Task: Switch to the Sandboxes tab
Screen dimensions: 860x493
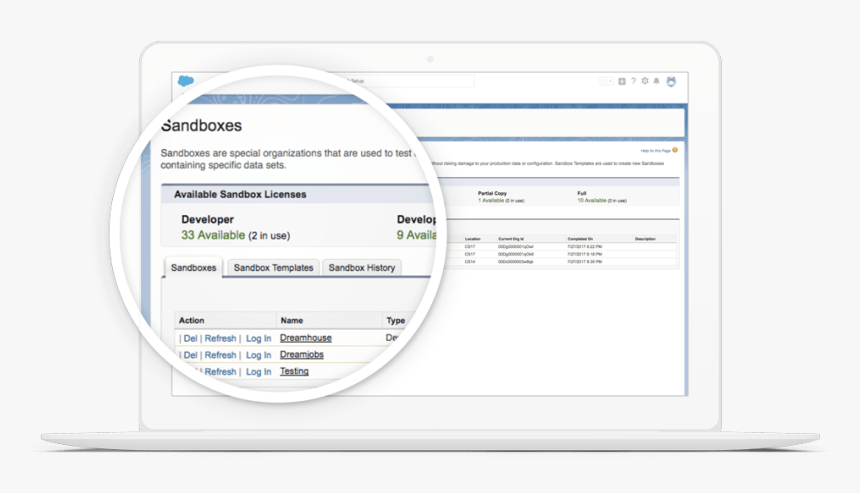Action: pos(193,268)
